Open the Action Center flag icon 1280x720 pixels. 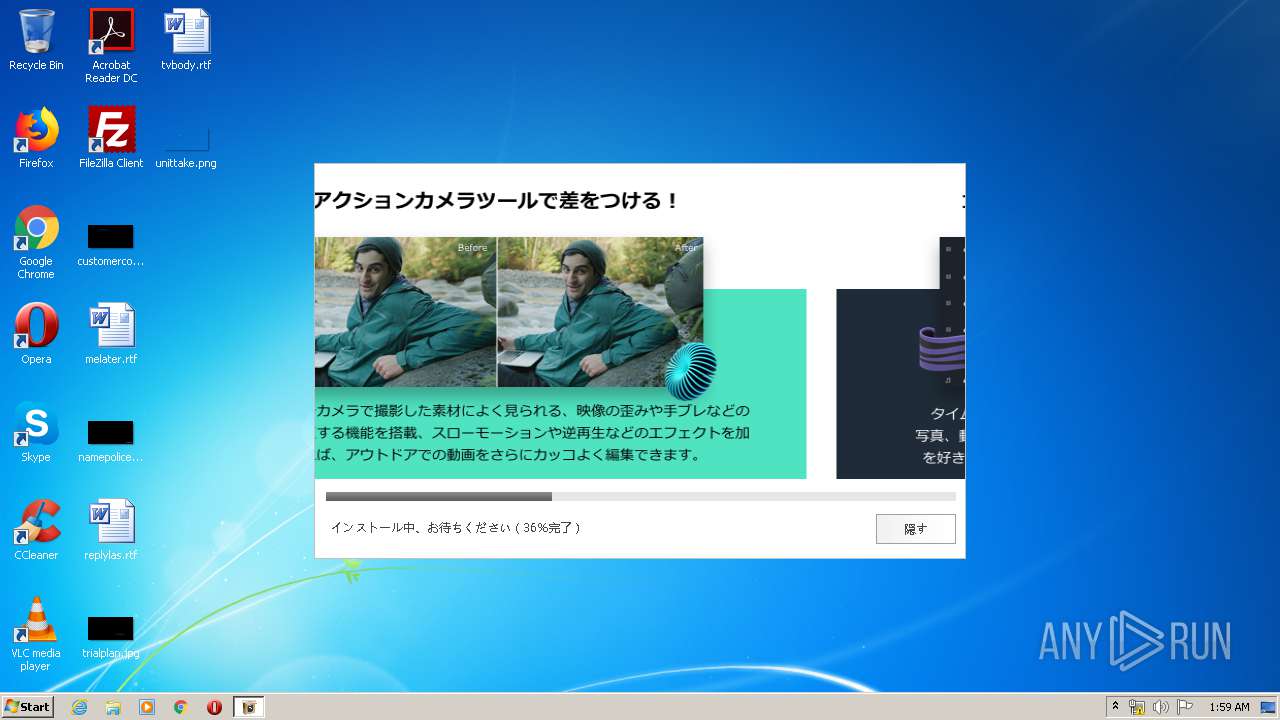coord(1185,707)
